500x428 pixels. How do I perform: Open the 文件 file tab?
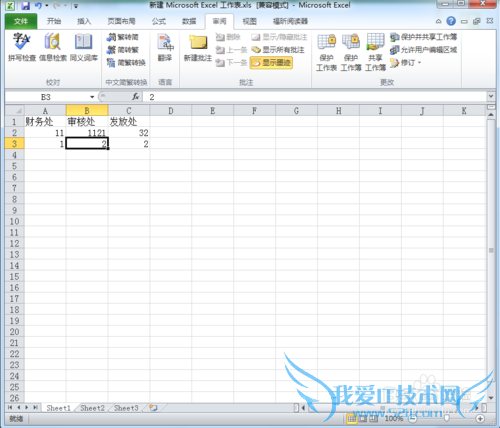(21, 21)
